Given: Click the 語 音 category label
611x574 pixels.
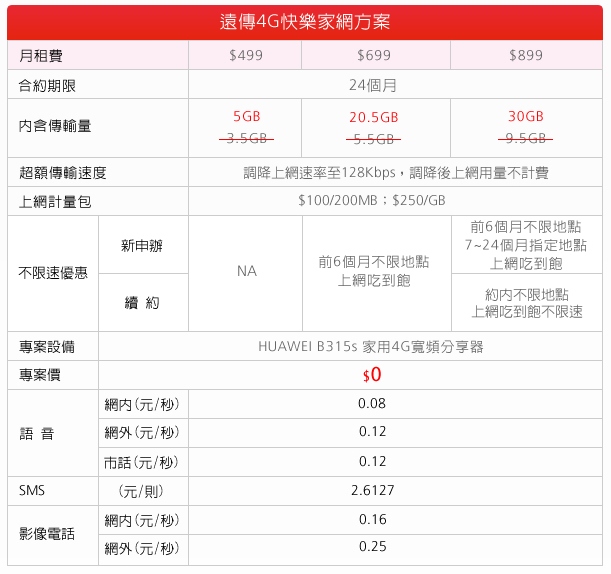Looking at the screenshot, I should click(x=37, y=434).
